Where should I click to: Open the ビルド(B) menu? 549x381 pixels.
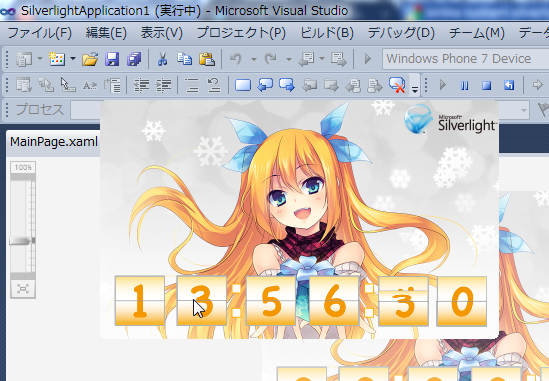point(327,33)
